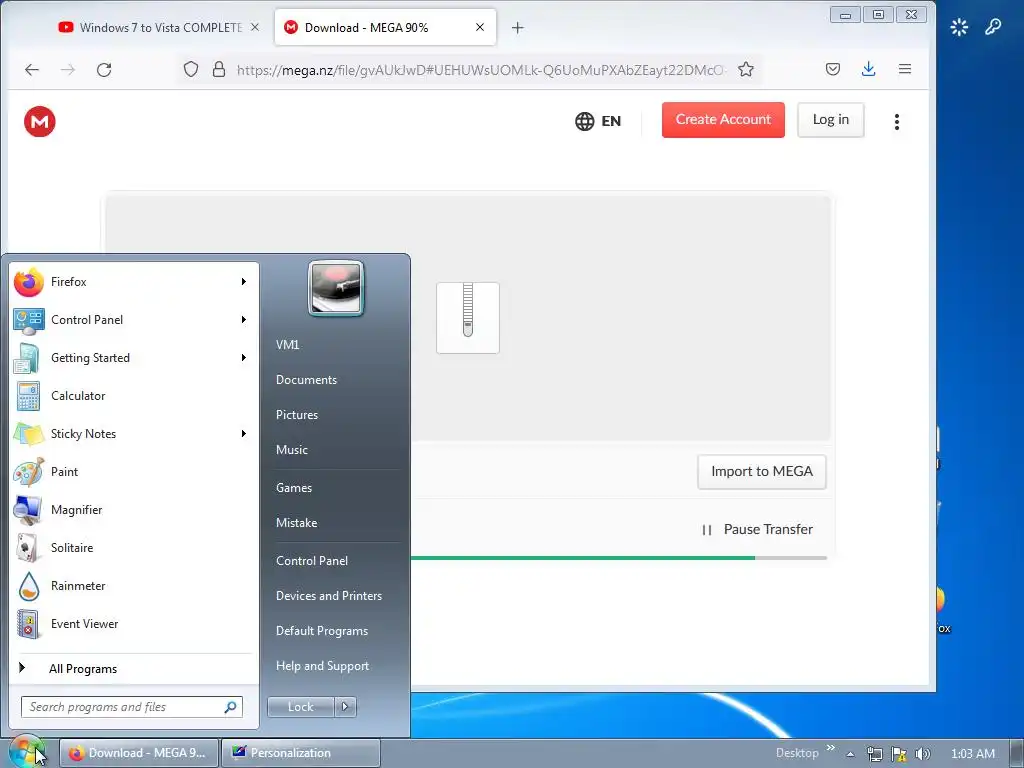Click the Start orb button
The width and height of the screenshot is (1024, 768).
coord(26,752)
